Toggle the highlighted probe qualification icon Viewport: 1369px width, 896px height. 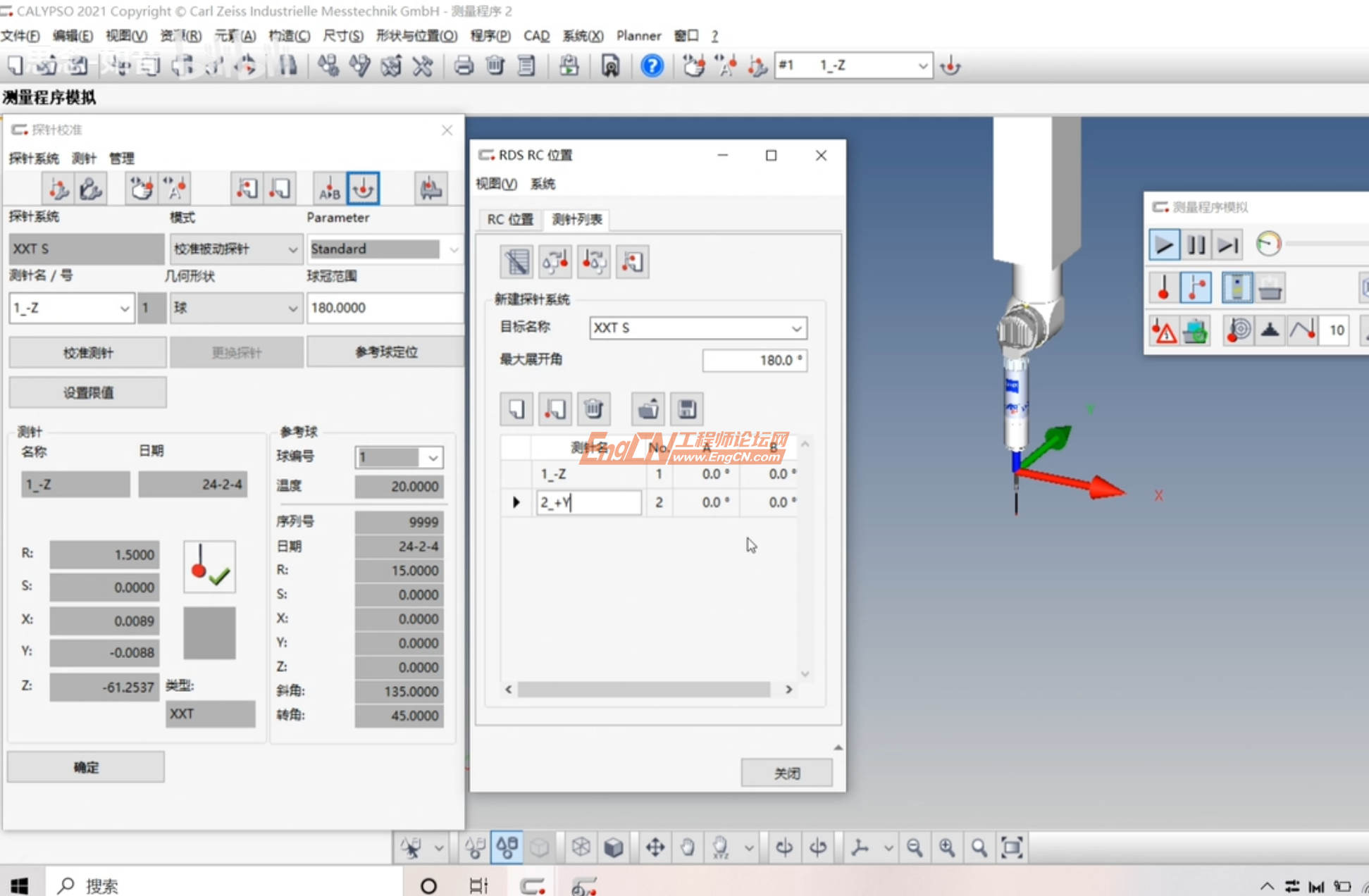[x=363, y=189]
